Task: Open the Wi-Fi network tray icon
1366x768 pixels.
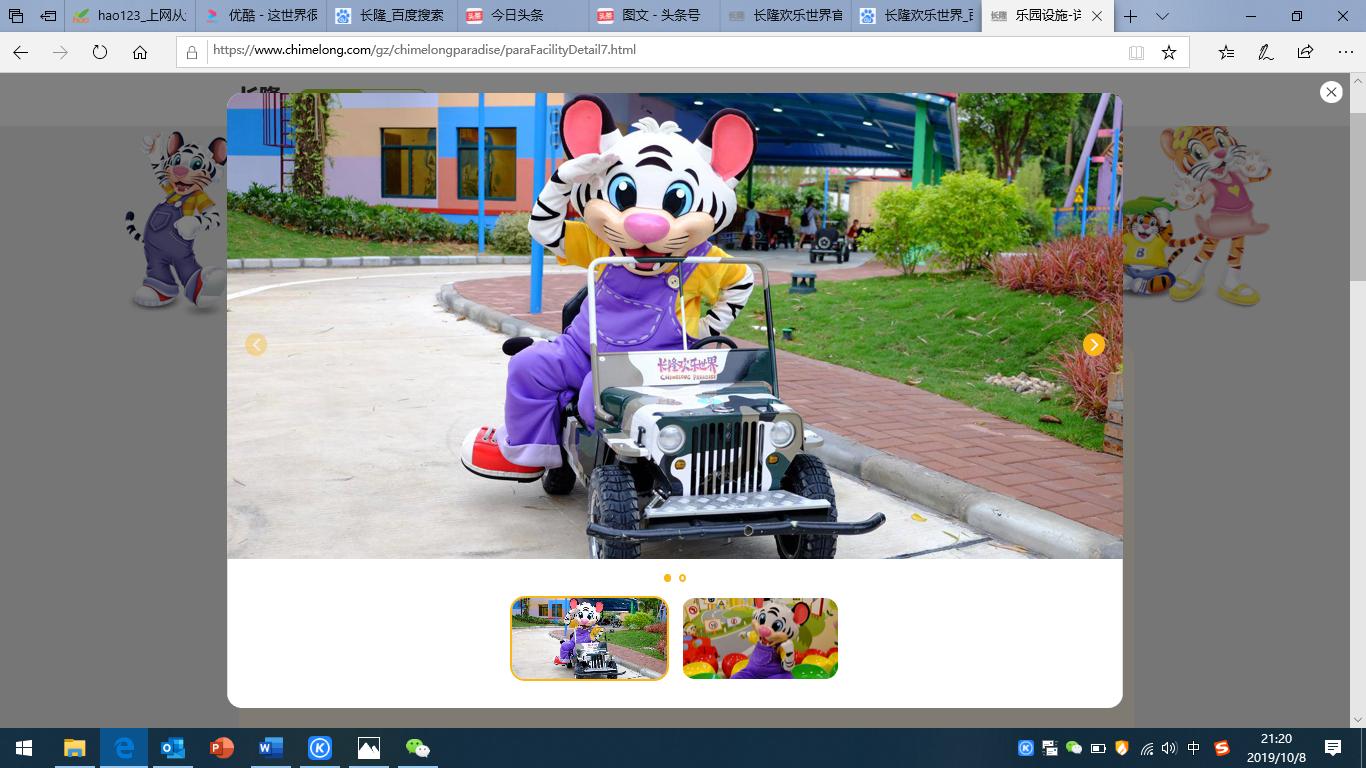Action: point(1147,748)
